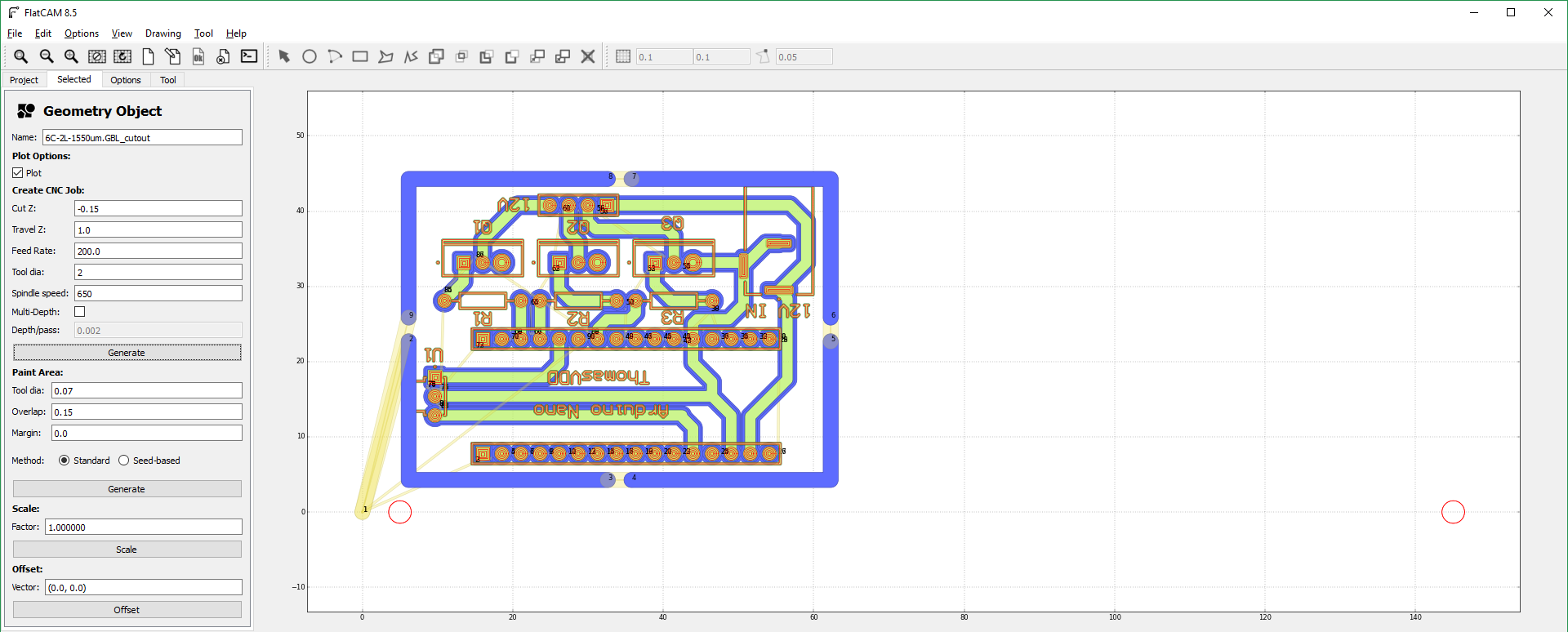Toggle snap to corner icon
Screen dimensions: 1568x632
[x=763, y=56]
